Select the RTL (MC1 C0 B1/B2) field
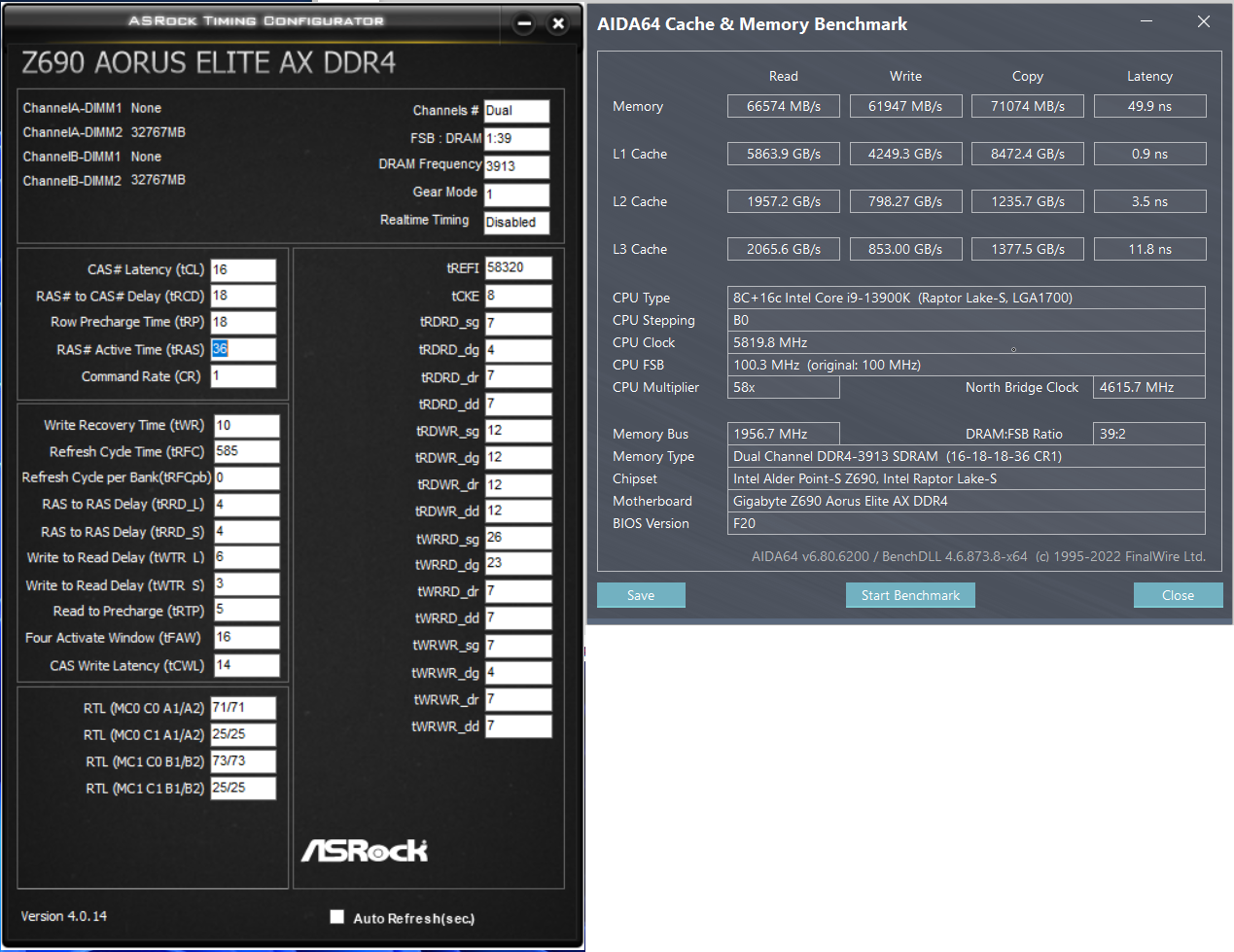The image size is (1234, 952). [x=243, y=761]
